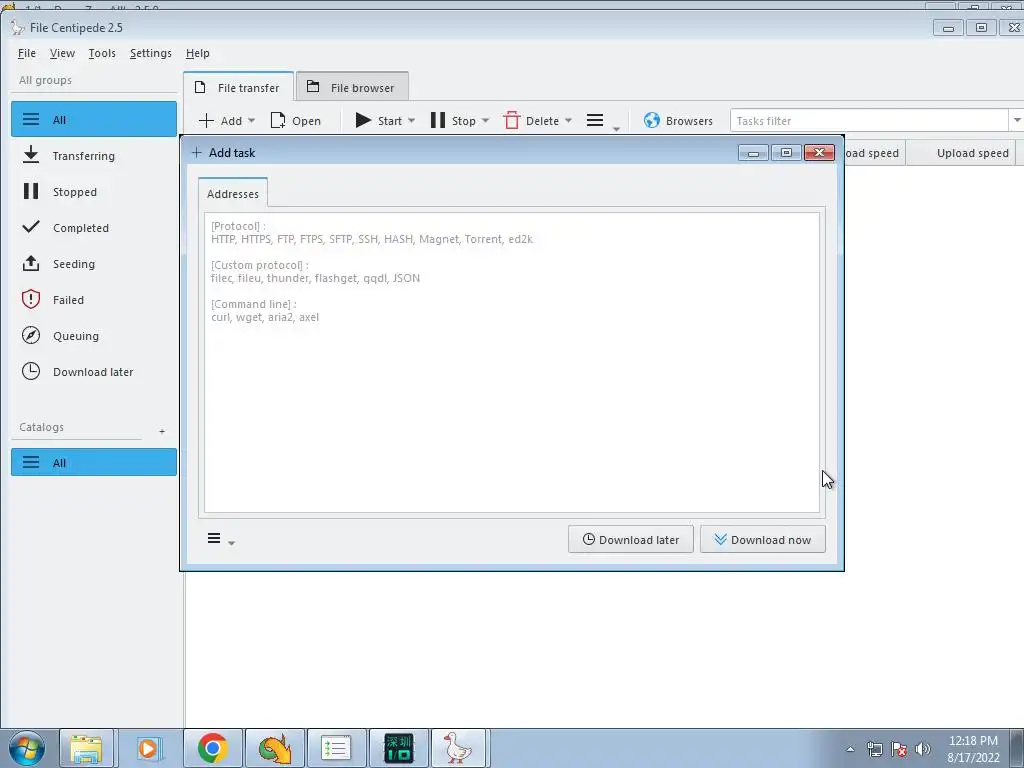Select All under Catalogs

(x=94, y=462)
